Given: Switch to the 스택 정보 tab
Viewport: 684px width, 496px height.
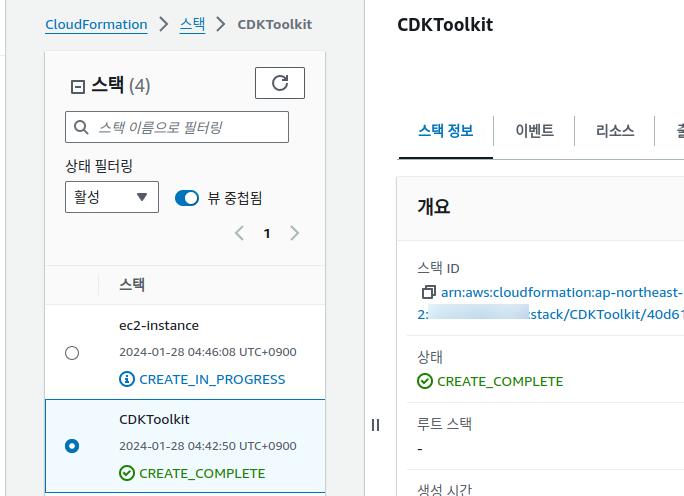Looking at the screenshot, I should coord(445,130).
